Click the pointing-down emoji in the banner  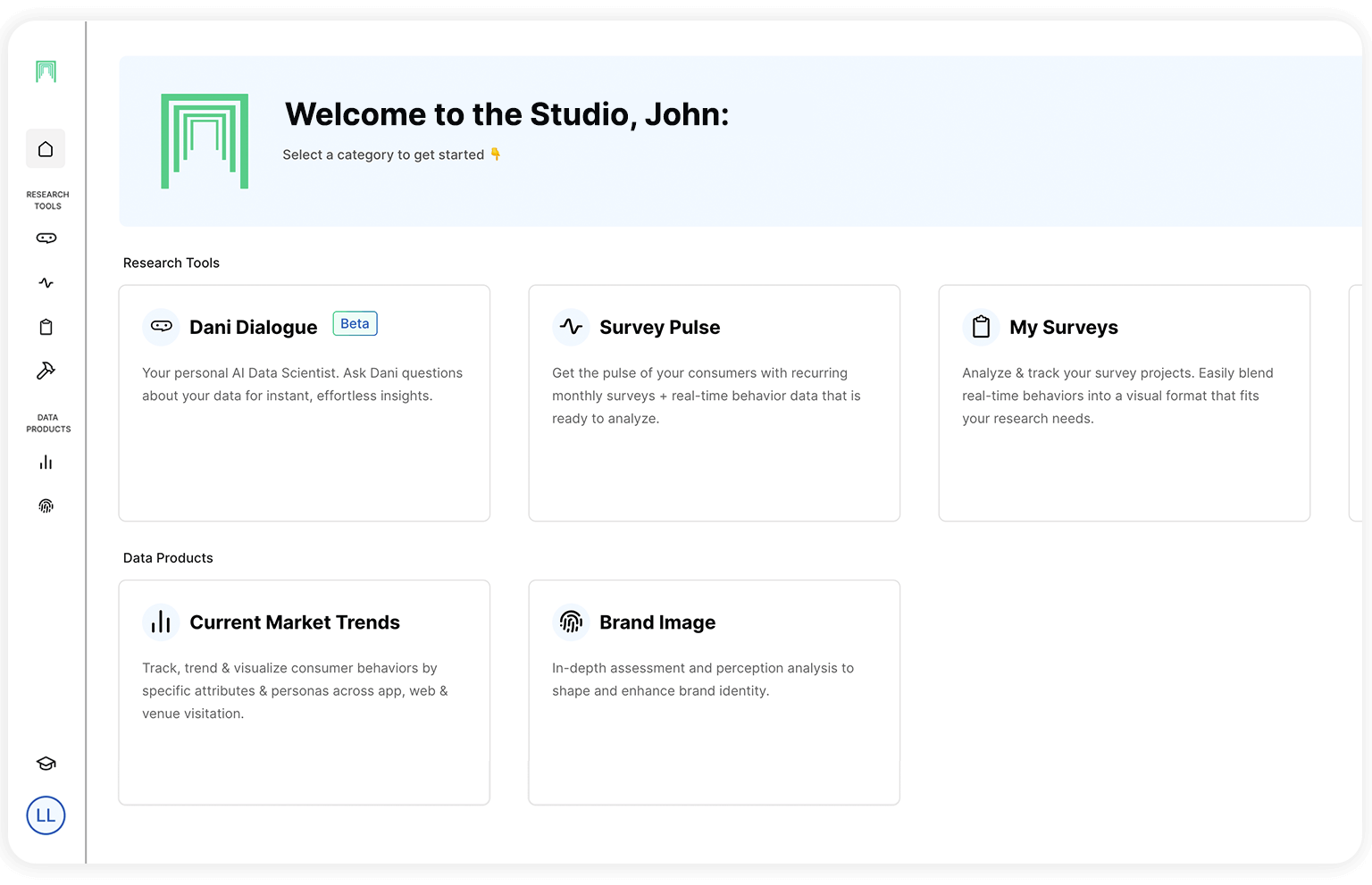point(496,154)
